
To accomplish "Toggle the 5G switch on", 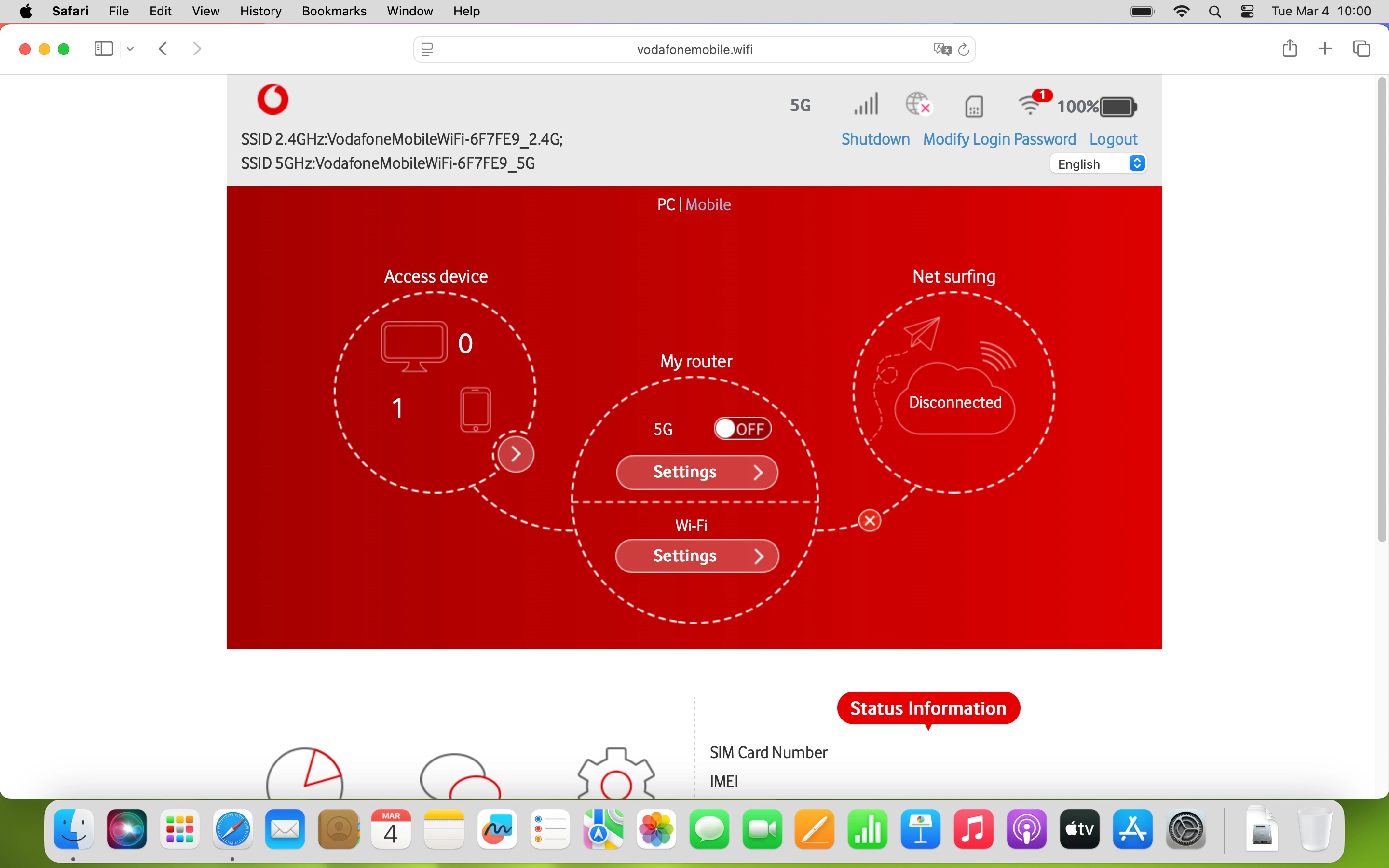I will [x=742, y=429].
